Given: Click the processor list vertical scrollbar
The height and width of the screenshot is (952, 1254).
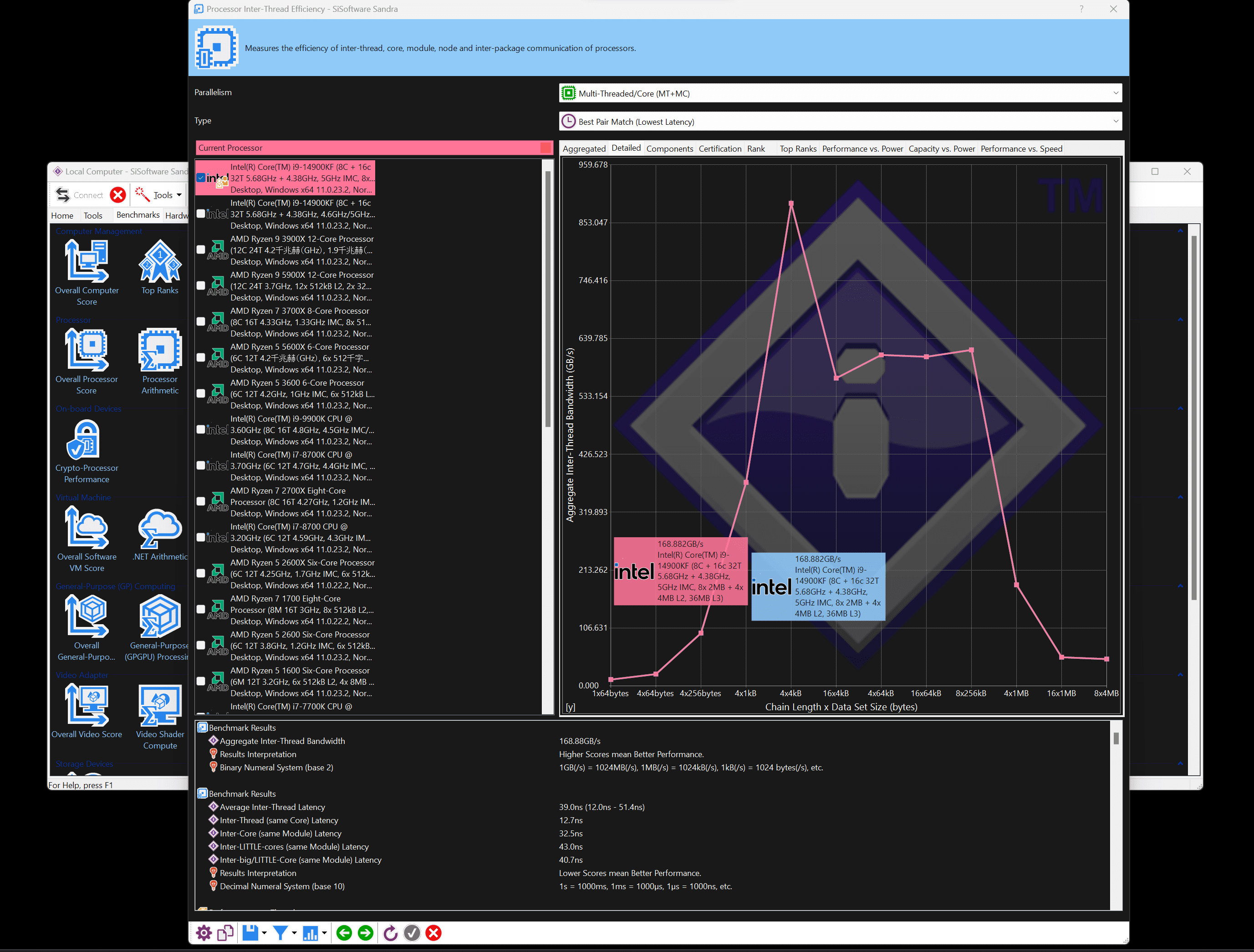Looking at the screenshot, I should pos(548,299).
